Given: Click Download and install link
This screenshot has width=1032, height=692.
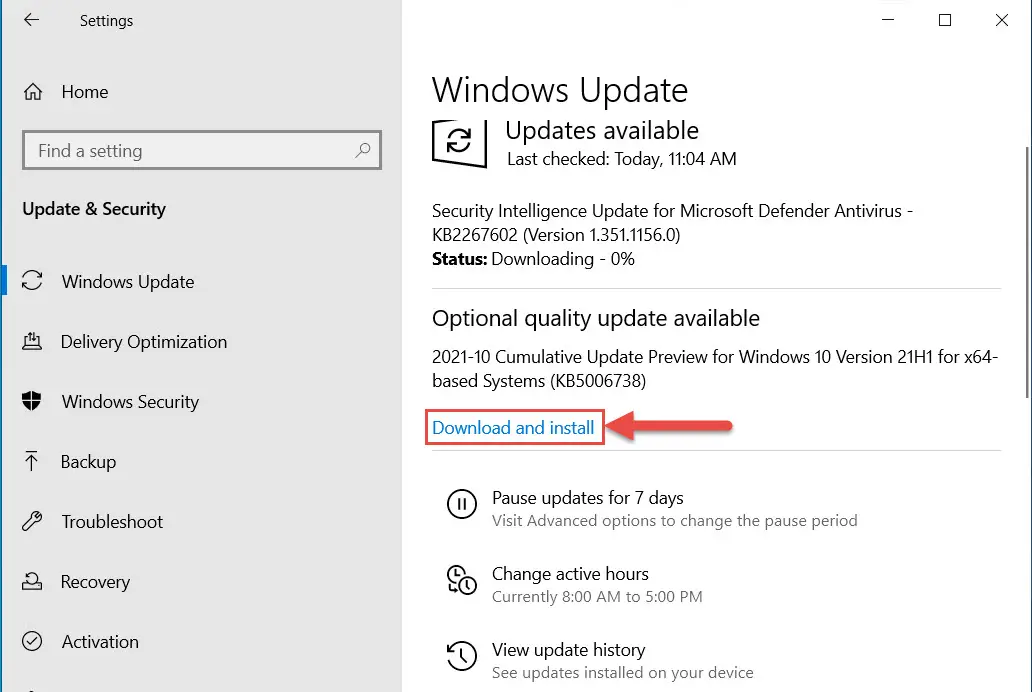Looking at the screenshot, I should (x=513, y=428).
